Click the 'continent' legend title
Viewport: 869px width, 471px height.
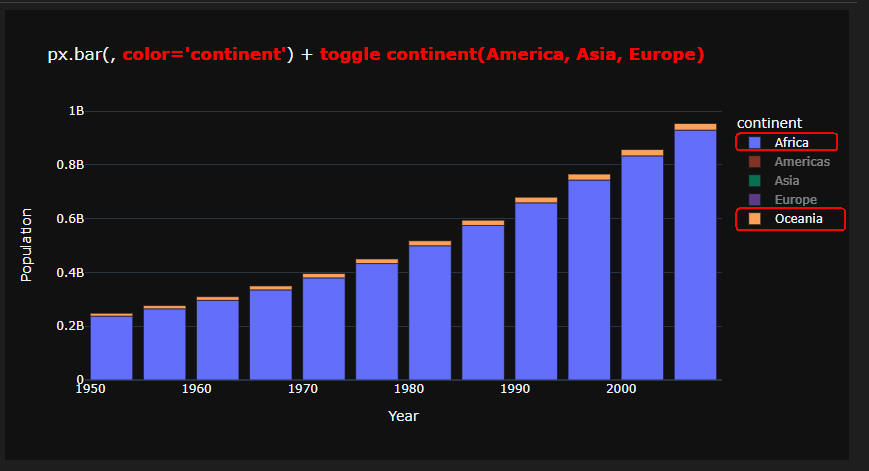pyautogui.click(x=769, y=123)
